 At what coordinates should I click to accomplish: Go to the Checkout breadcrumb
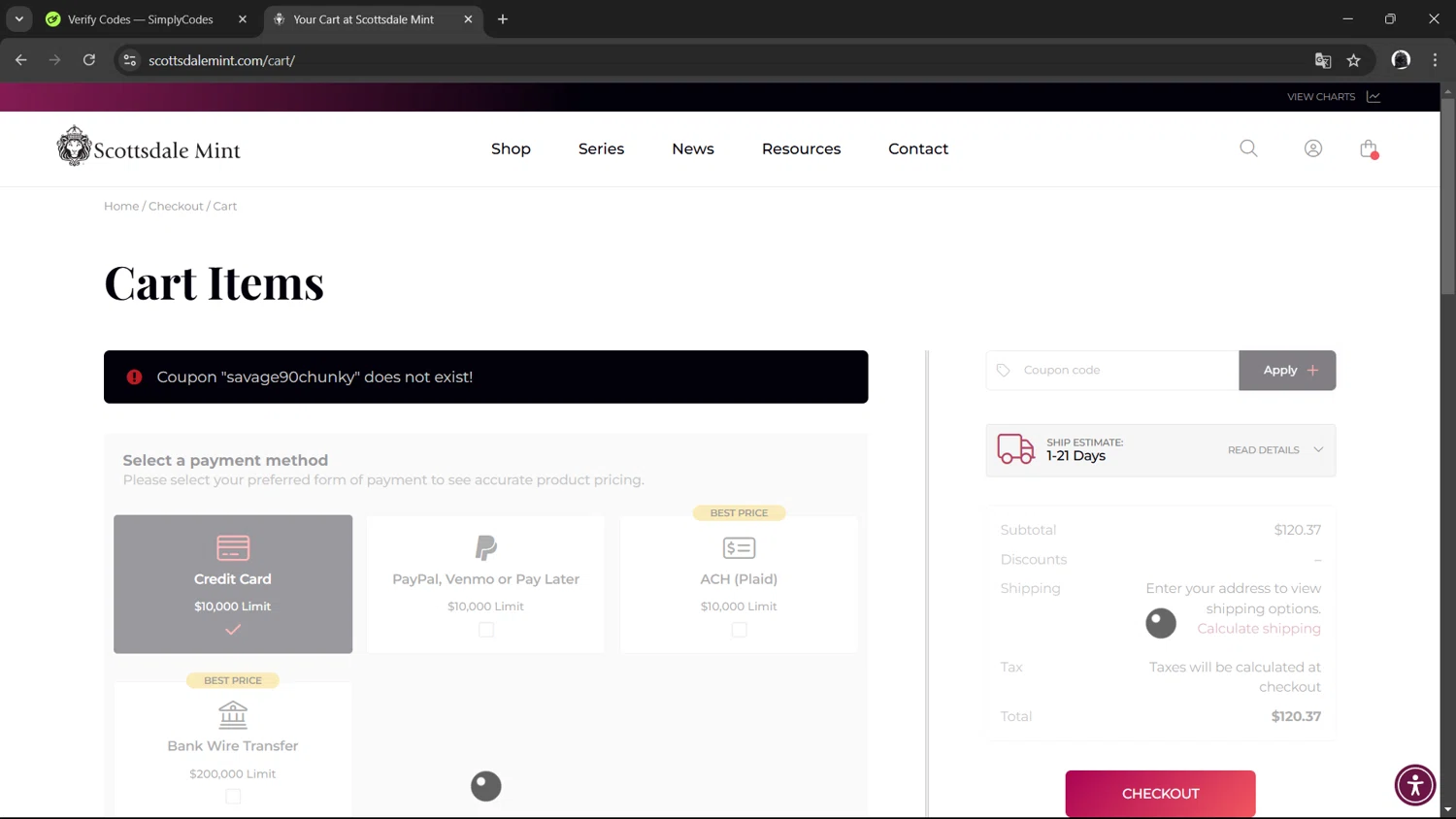(176, 206)
